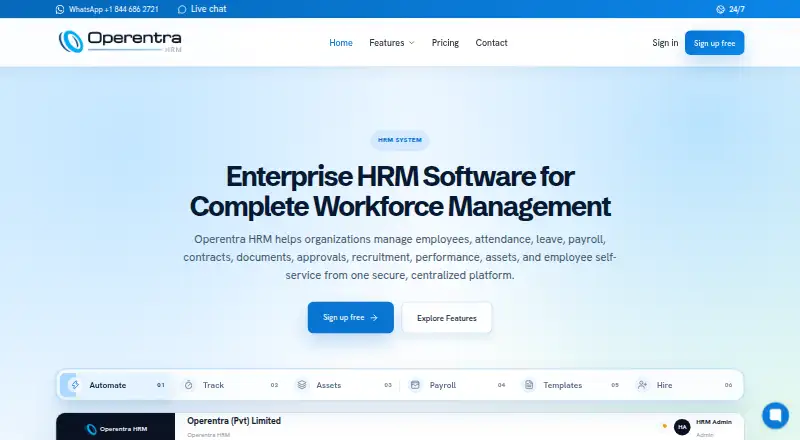Screen dimensions: 800x440
Task: Click the Hire add-user icon
Action: pyautogui.click(x=642, y=385)
